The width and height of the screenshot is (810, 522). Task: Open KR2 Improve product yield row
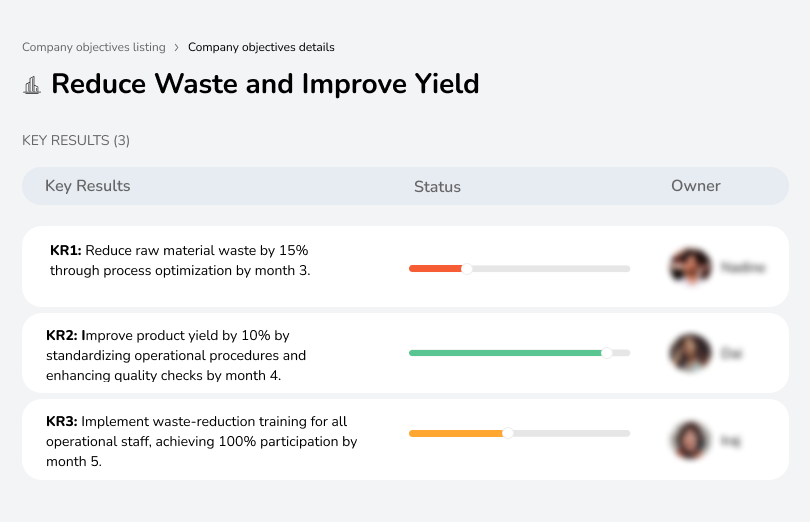point(405,353)
